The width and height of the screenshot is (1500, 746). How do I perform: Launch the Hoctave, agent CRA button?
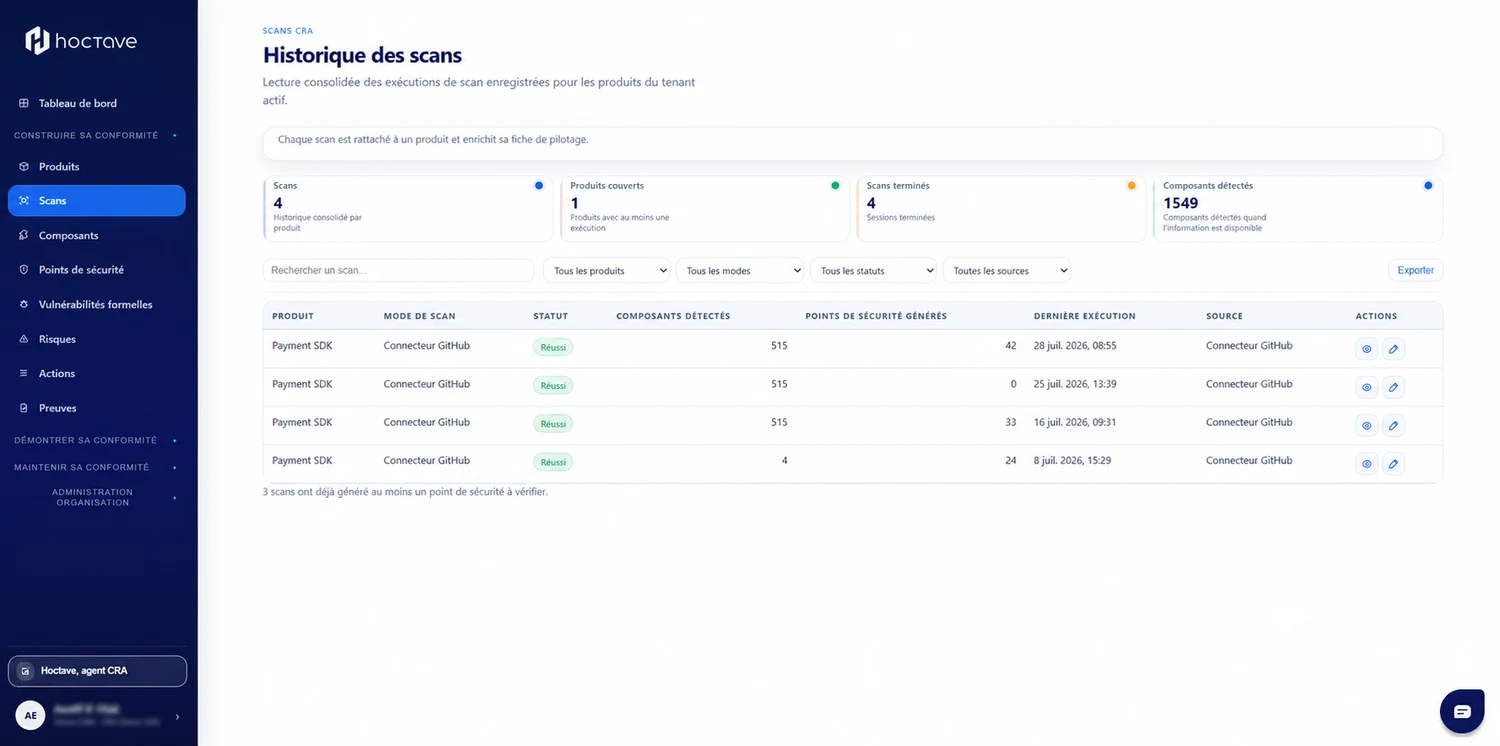(97, 671)
